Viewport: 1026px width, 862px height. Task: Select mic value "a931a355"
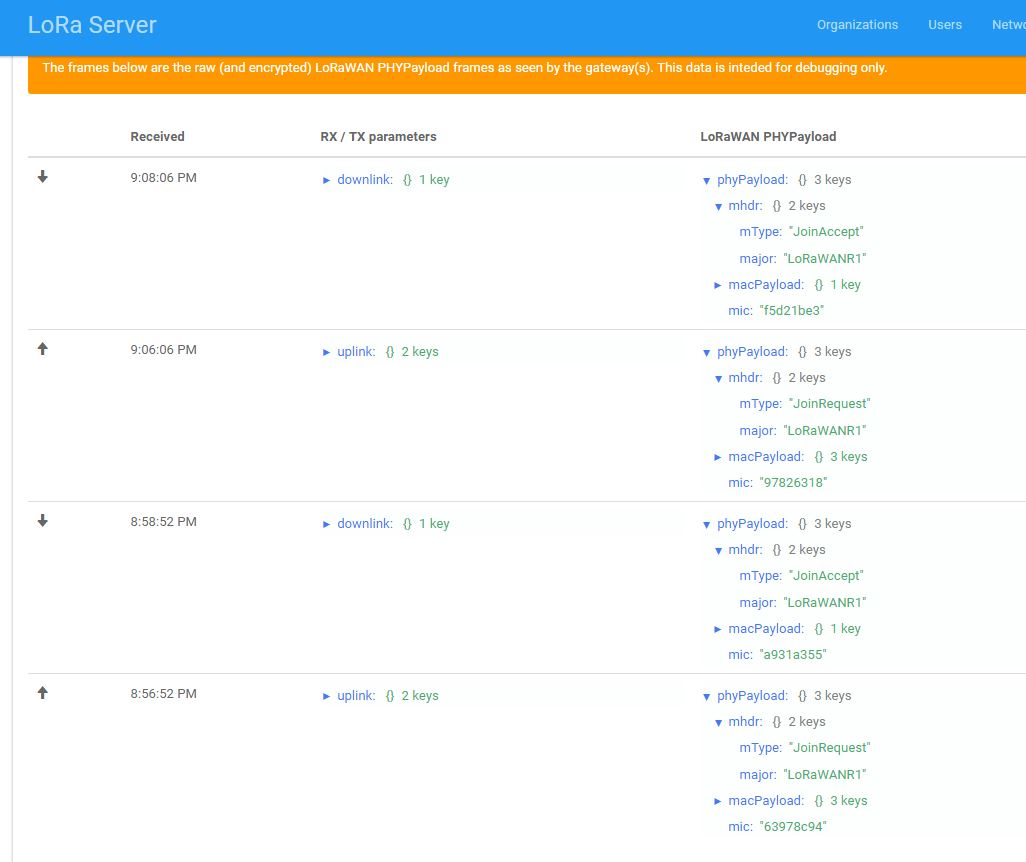(793, 655)
